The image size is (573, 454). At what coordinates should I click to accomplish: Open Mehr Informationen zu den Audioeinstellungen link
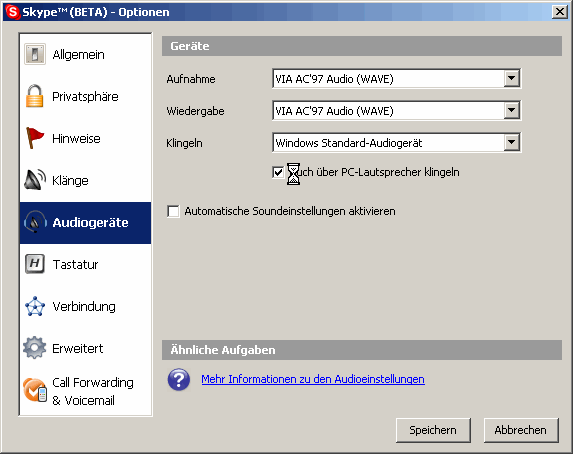[x=313, y=379]
